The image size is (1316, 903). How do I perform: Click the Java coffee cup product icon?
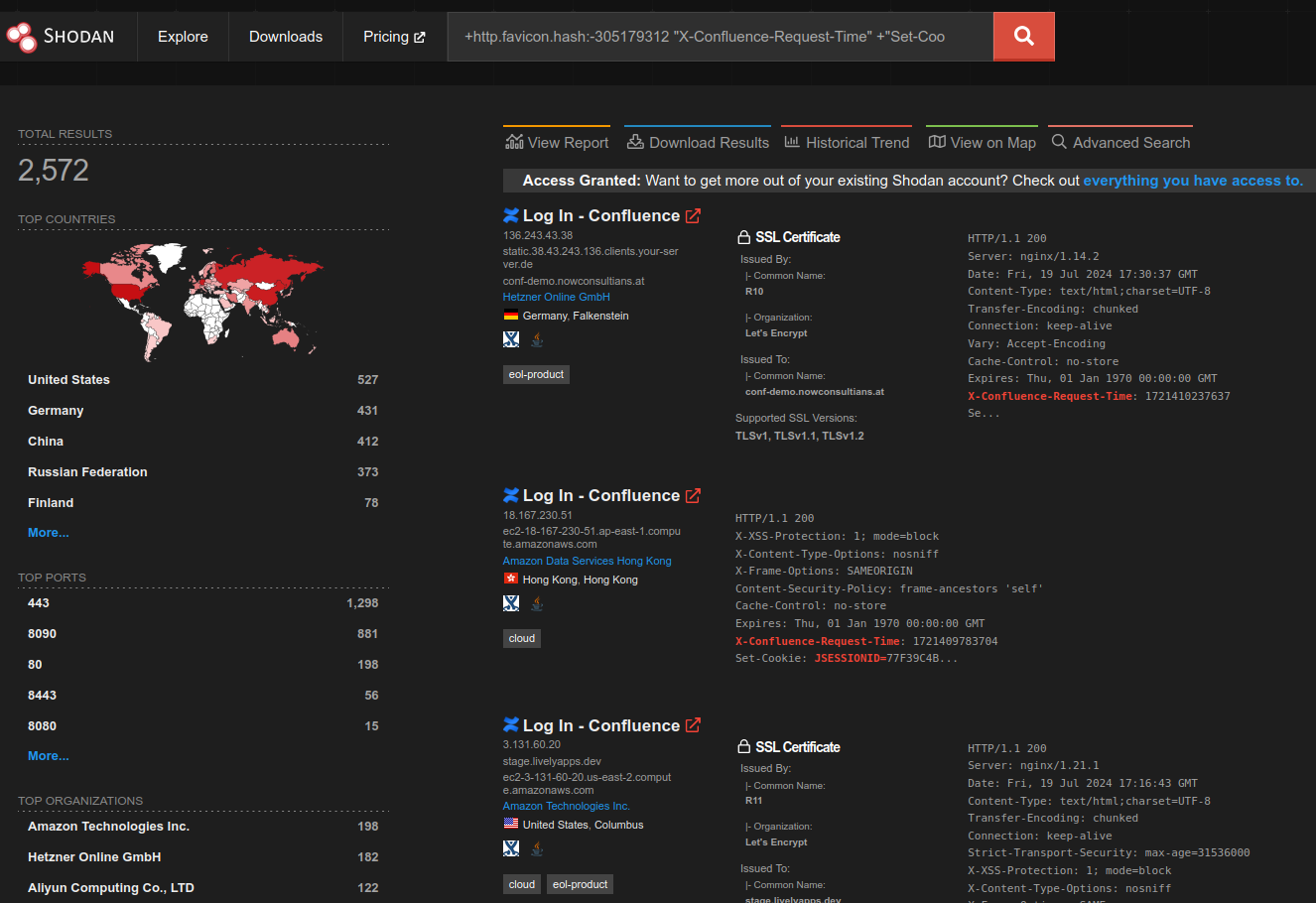(x=537, y=338)
